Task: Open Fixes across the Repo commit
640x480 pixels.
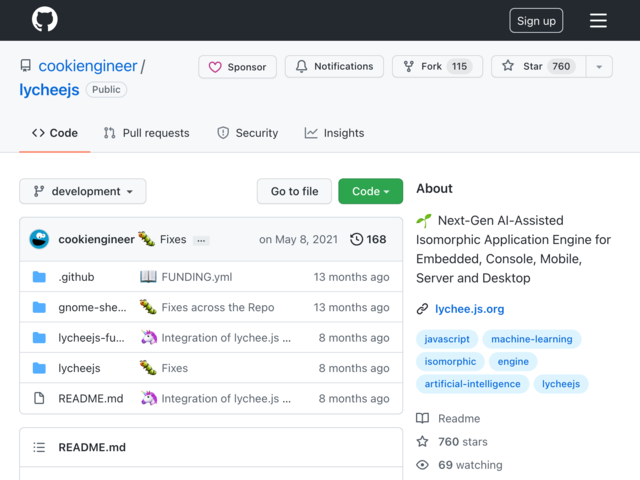Action: click(218, 307)
